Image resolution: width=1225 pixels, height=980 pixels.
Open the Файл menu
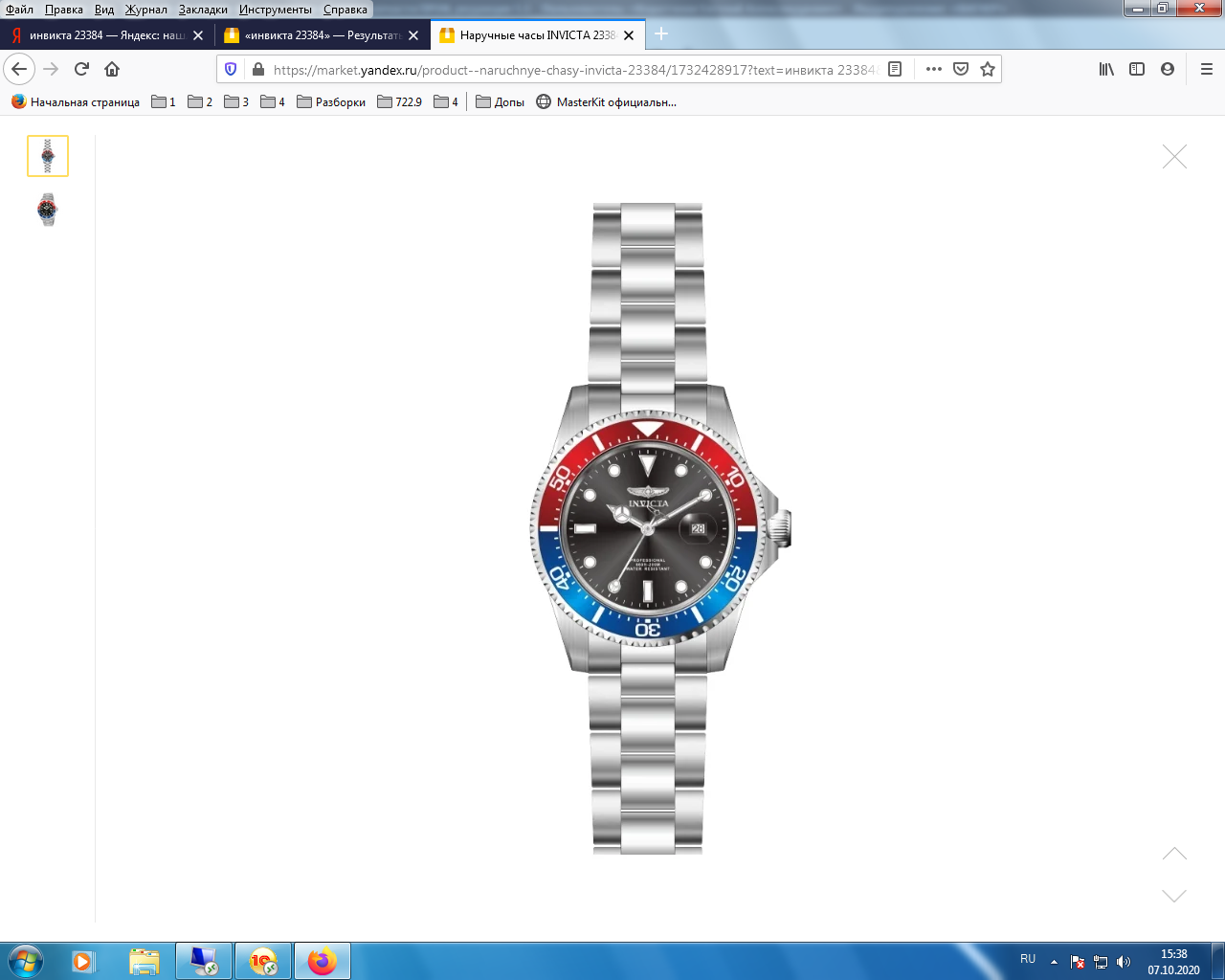pos(19,10)
